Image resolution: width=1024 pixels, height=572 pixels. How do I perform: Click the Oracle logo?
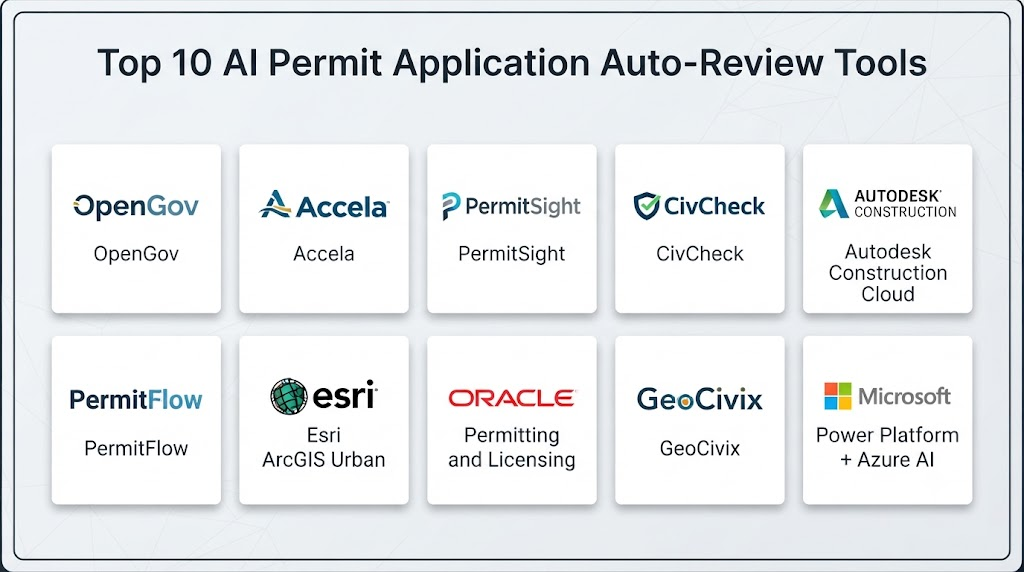click(x=511, y=398)
